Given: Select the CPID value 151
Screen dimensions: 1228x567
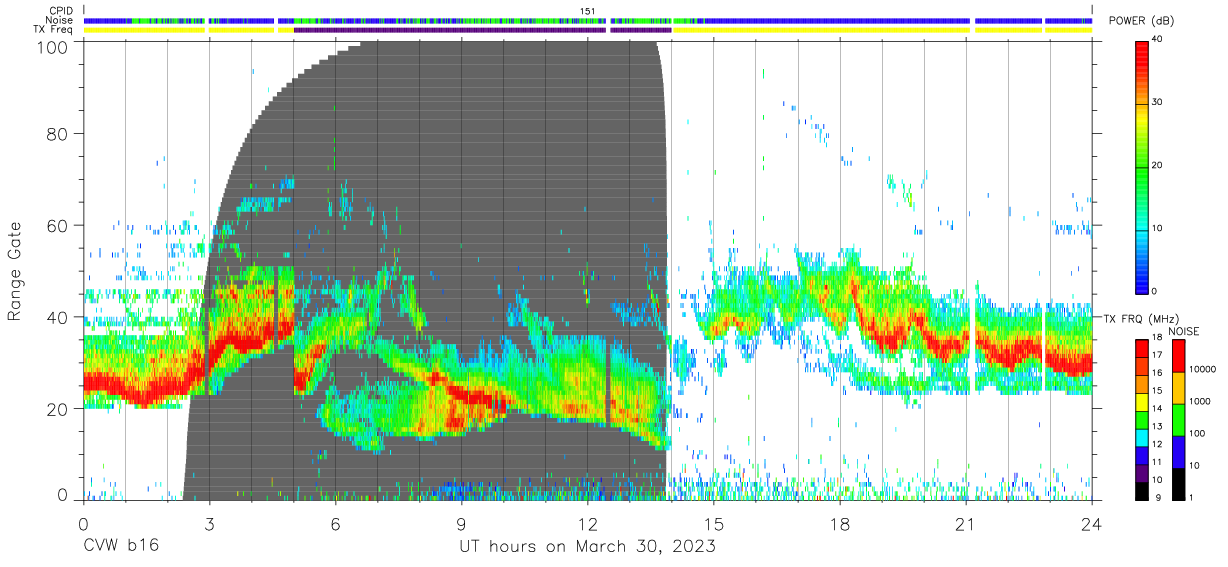Looking at the screenshot, I should click(588, 11).
